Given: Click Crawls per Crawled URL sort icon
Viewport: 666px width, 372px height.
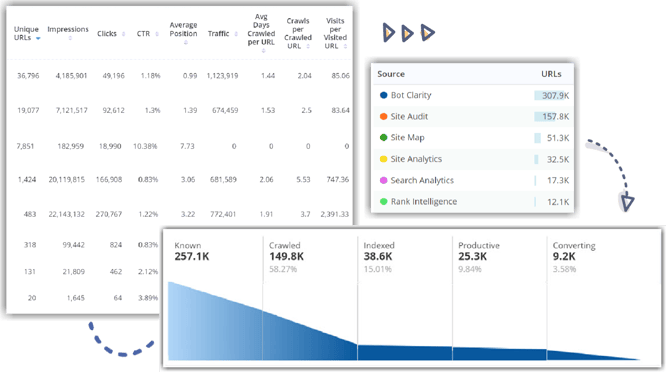Looking at the screenshot, I should (308, 46).
